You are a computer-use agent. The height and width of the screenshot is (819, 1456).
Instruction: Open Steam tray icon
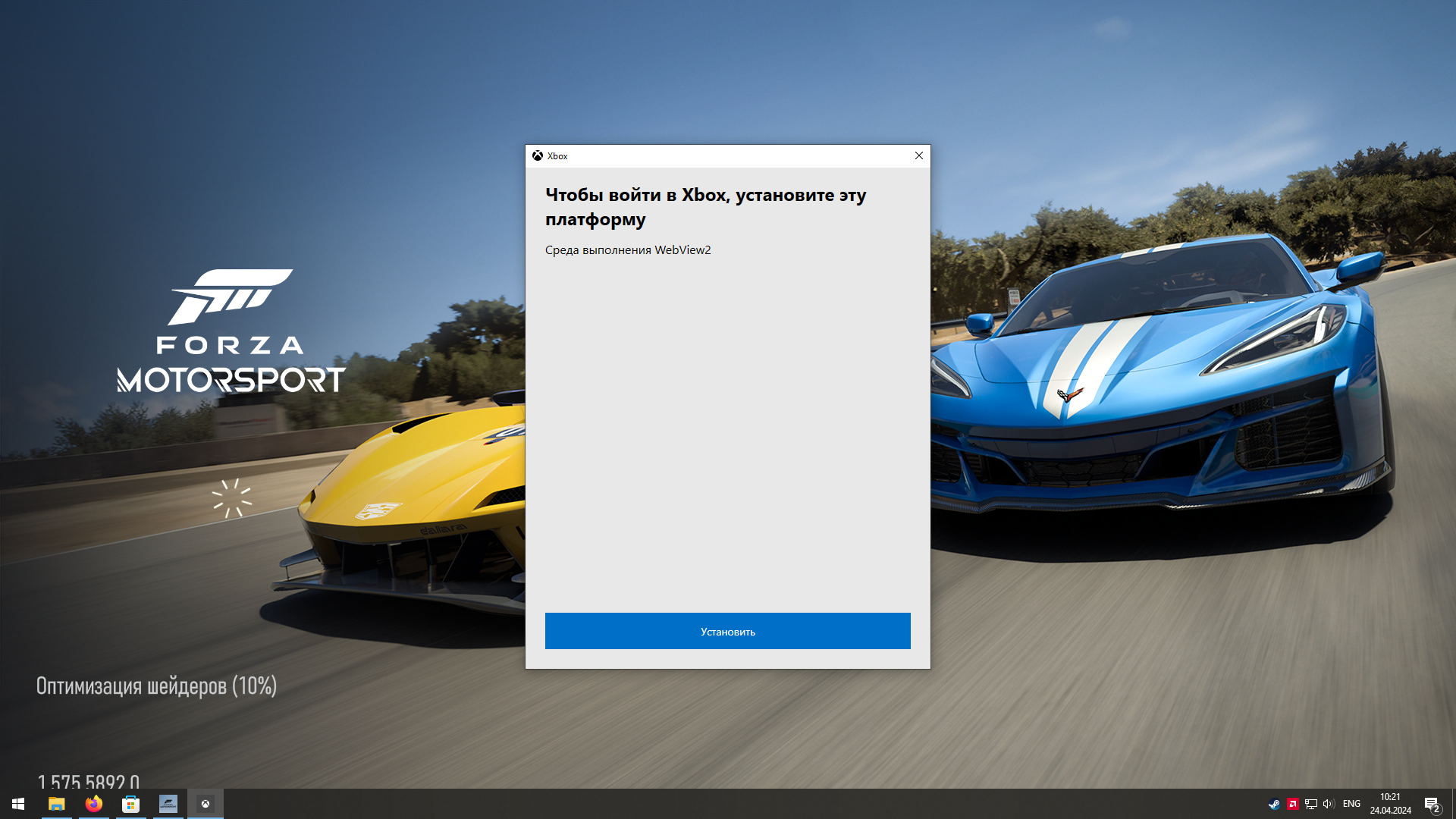click(x=1274, y=804)
